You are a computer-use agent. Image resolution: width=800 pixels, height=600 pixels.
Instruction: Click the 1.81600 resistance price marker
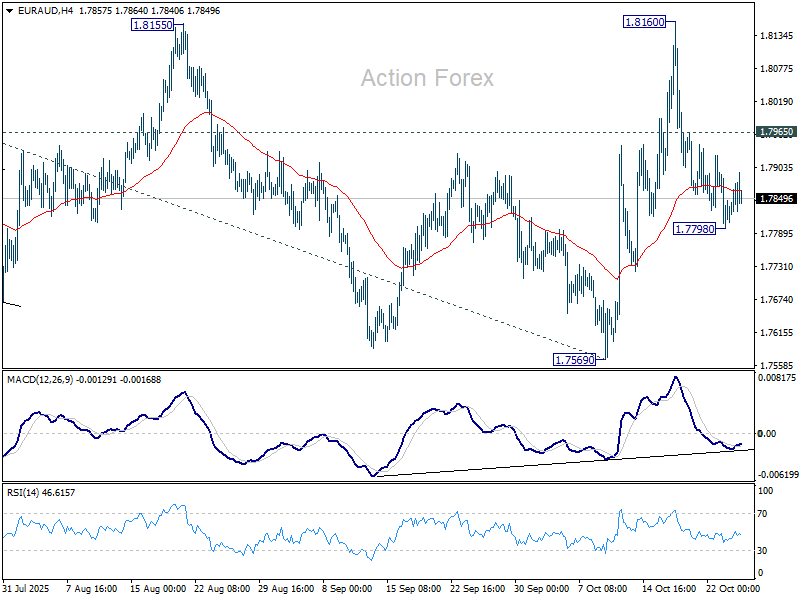[x=642, y=20]
